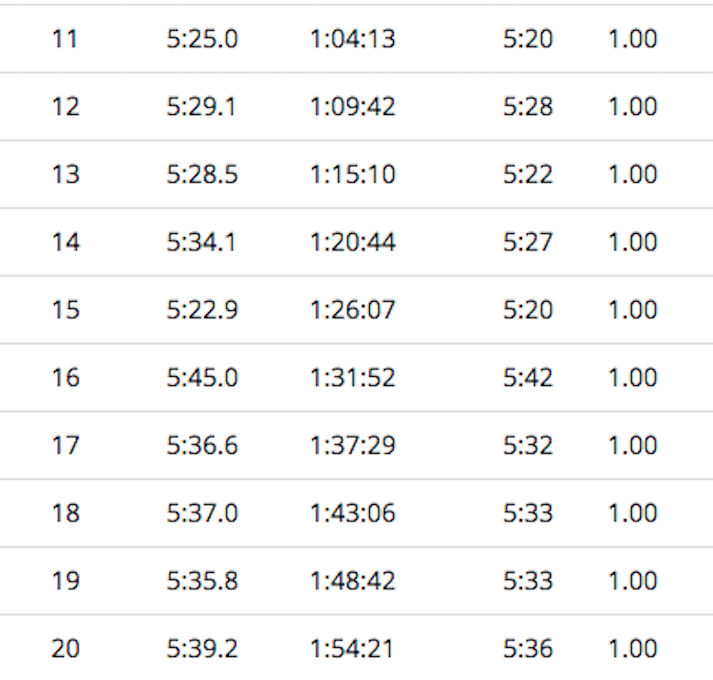Select lap 20 row number
Image resolution: width=713 pixels, height=680 pixels.
[x=65, y=649]
